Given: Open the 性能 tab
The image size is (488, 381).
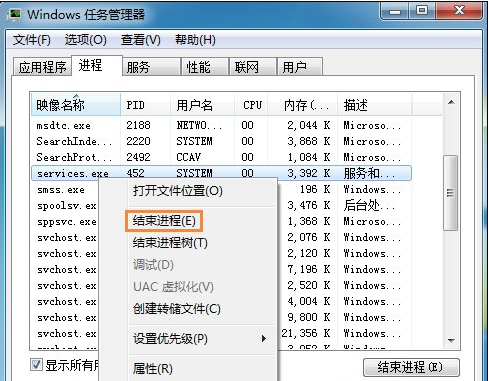Looking at the screenshot, I should [x=205, y=67].
